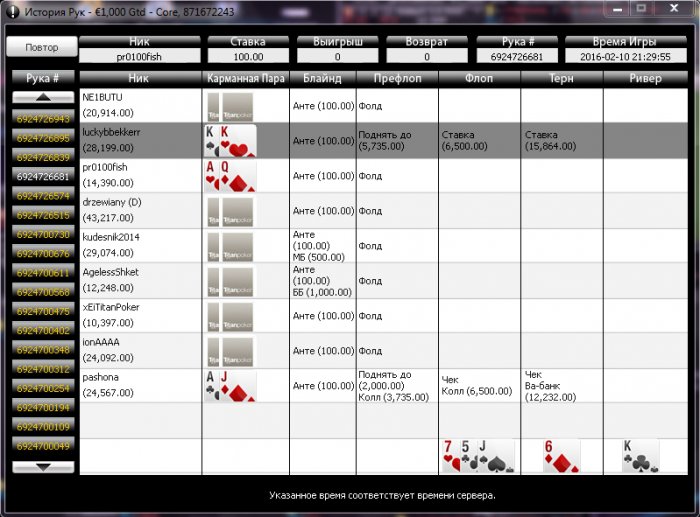Viewport: 700px width, 517px height.
Task: Click the Возврат value 0 field
Action: click(427, 57)
